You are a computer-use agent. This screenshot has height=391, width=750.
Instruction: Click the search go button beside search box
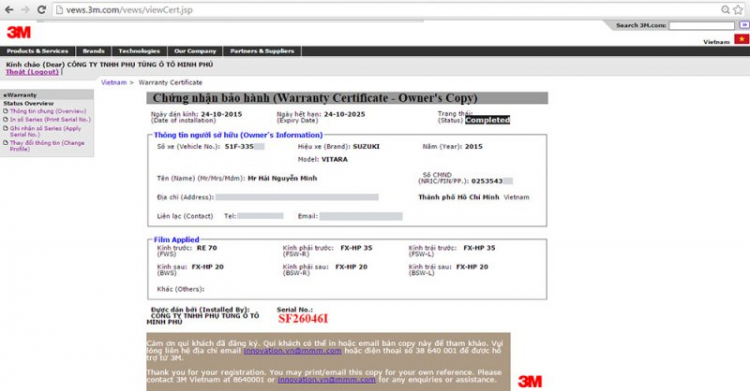(744, 25)
